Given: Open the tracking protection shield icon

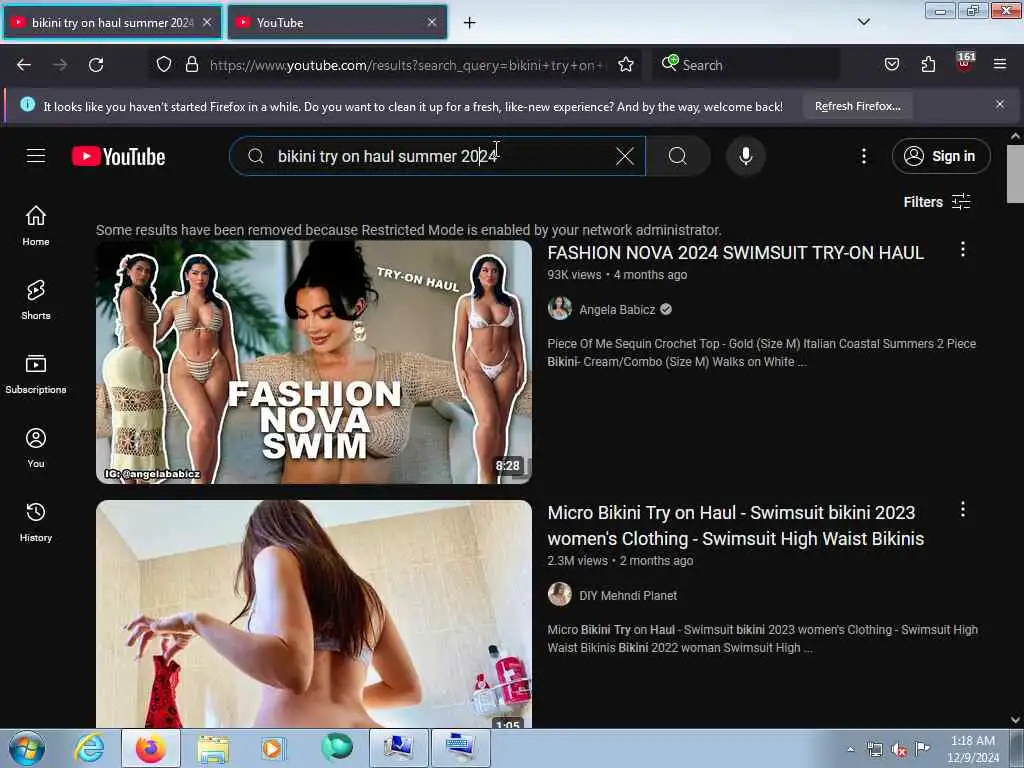Looking at the screenshot, I should coord(164,64).
